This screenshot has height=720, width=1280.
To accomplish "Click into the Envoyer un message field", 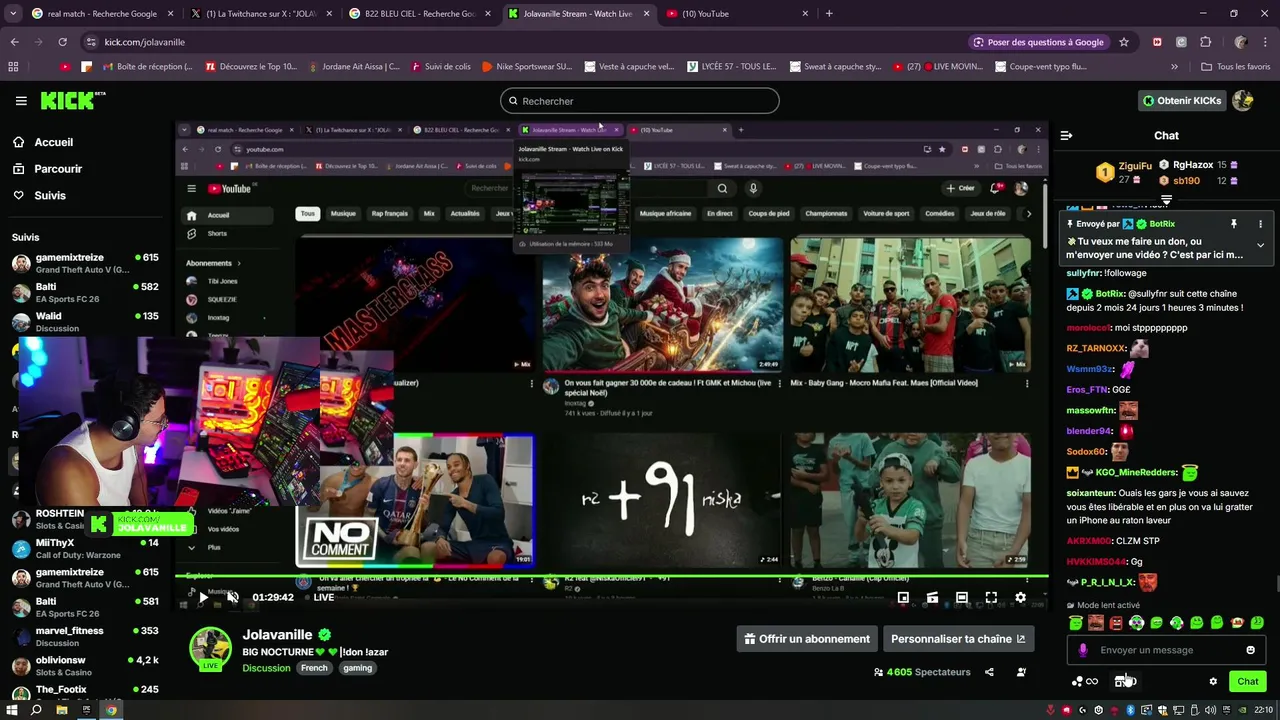I will [1165, 650].
